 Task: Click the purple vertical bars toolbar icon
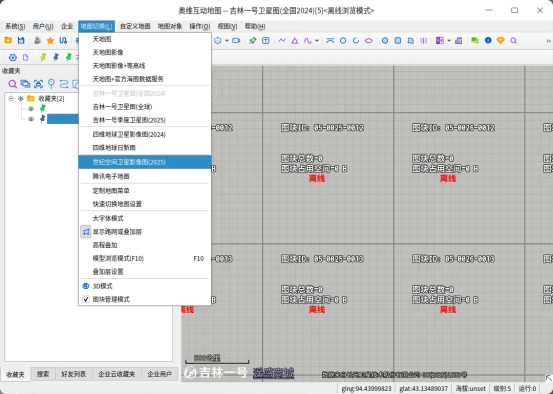click(x=424, y=41)
